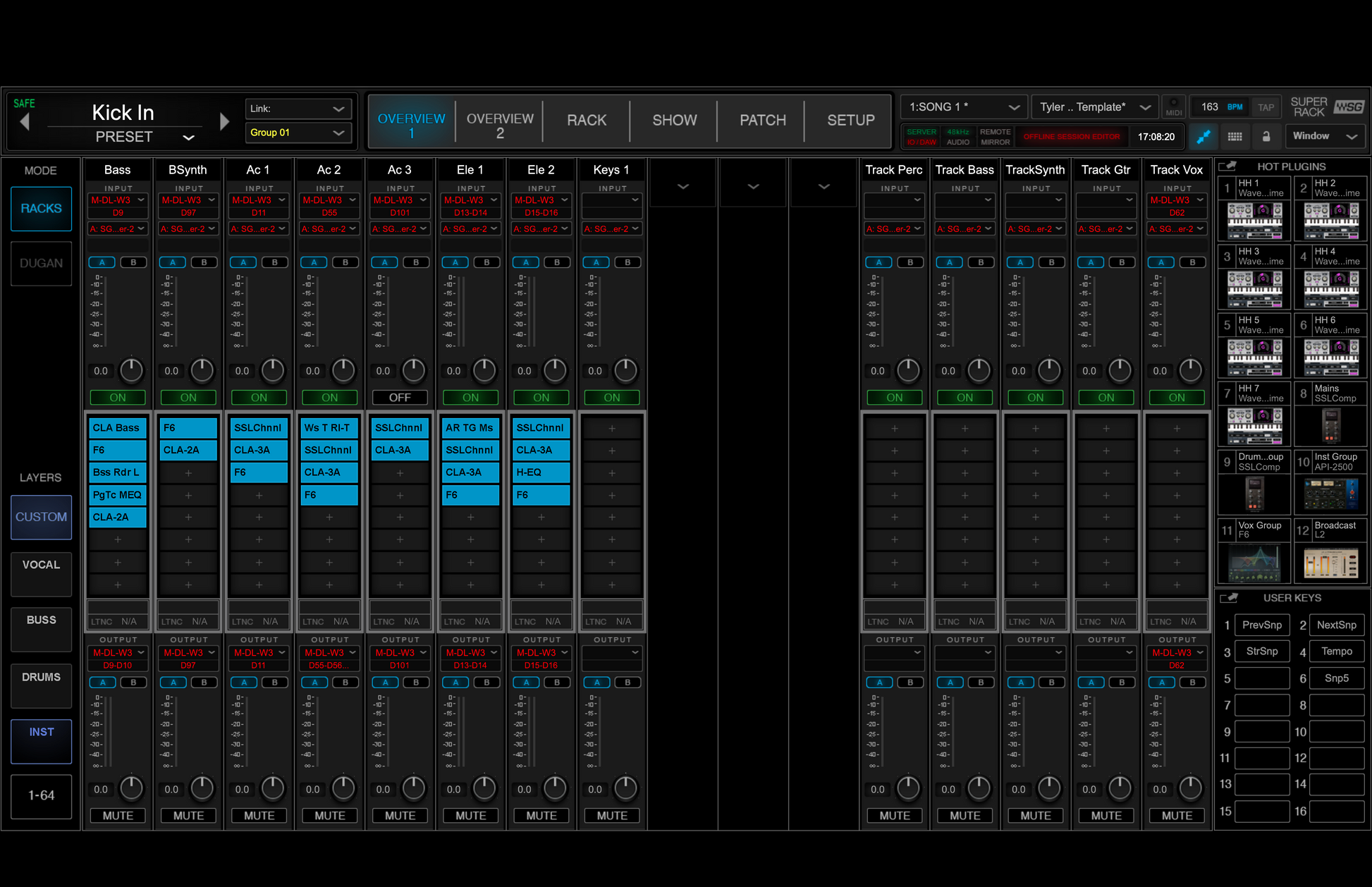This screenshot has width=1372, height=887.
Task: Select input A on BSynth rack
Action: 173,262
